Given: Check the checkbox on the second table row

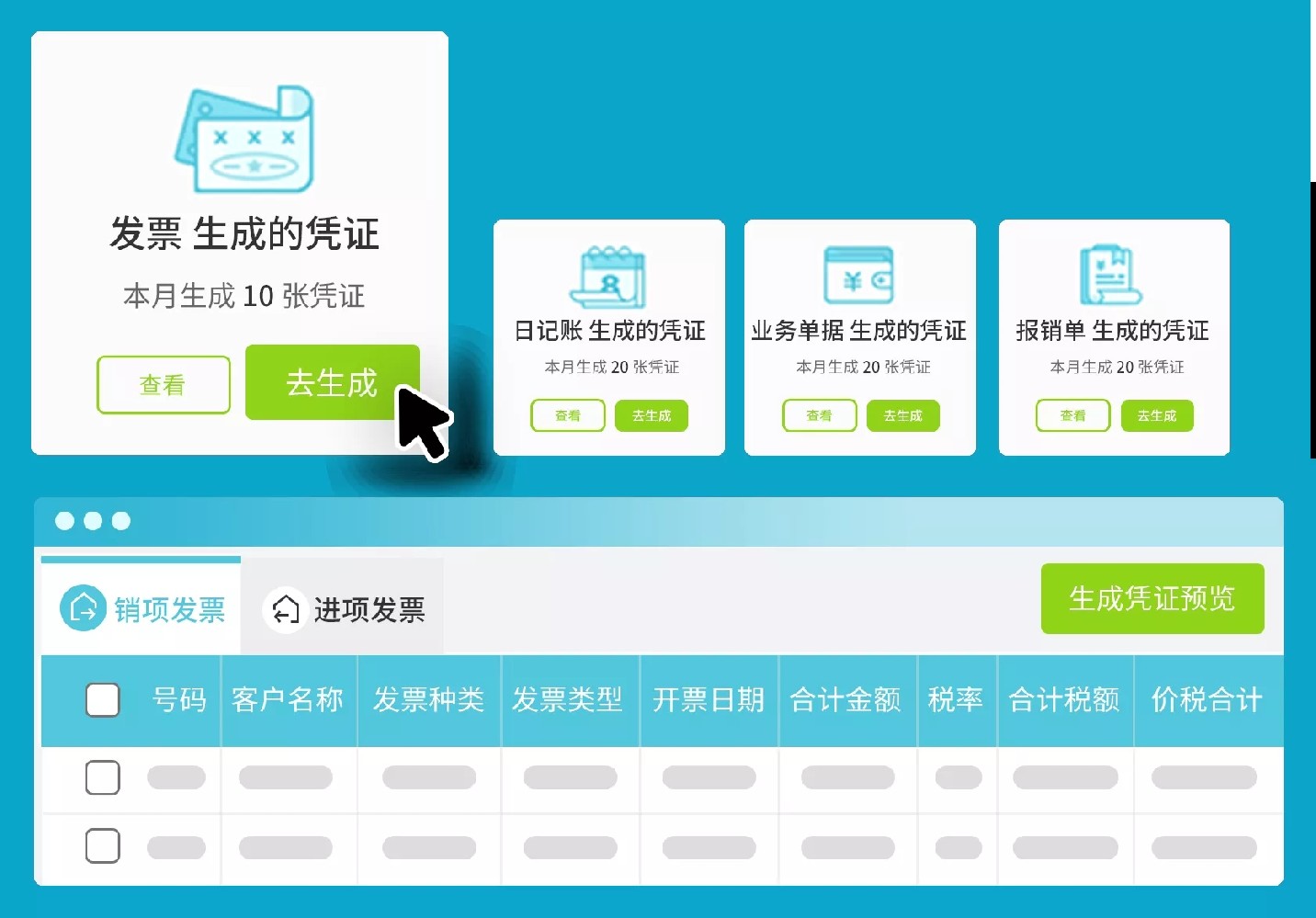Looking at the screenshot, I should pyautogui.click(x=103, y=846).
